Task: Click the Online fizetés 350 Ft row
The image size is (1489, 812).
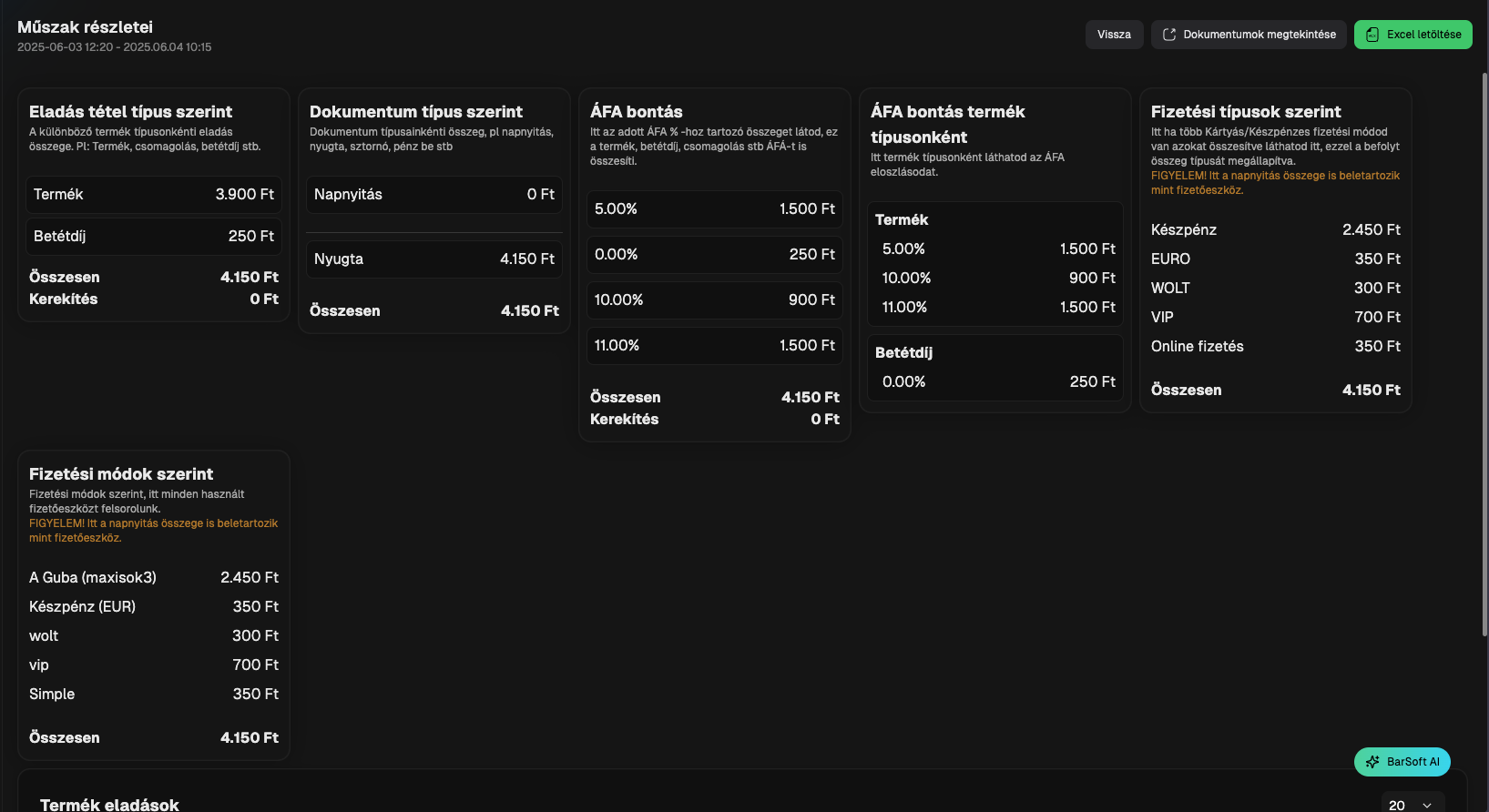Action: [1275, 347]
